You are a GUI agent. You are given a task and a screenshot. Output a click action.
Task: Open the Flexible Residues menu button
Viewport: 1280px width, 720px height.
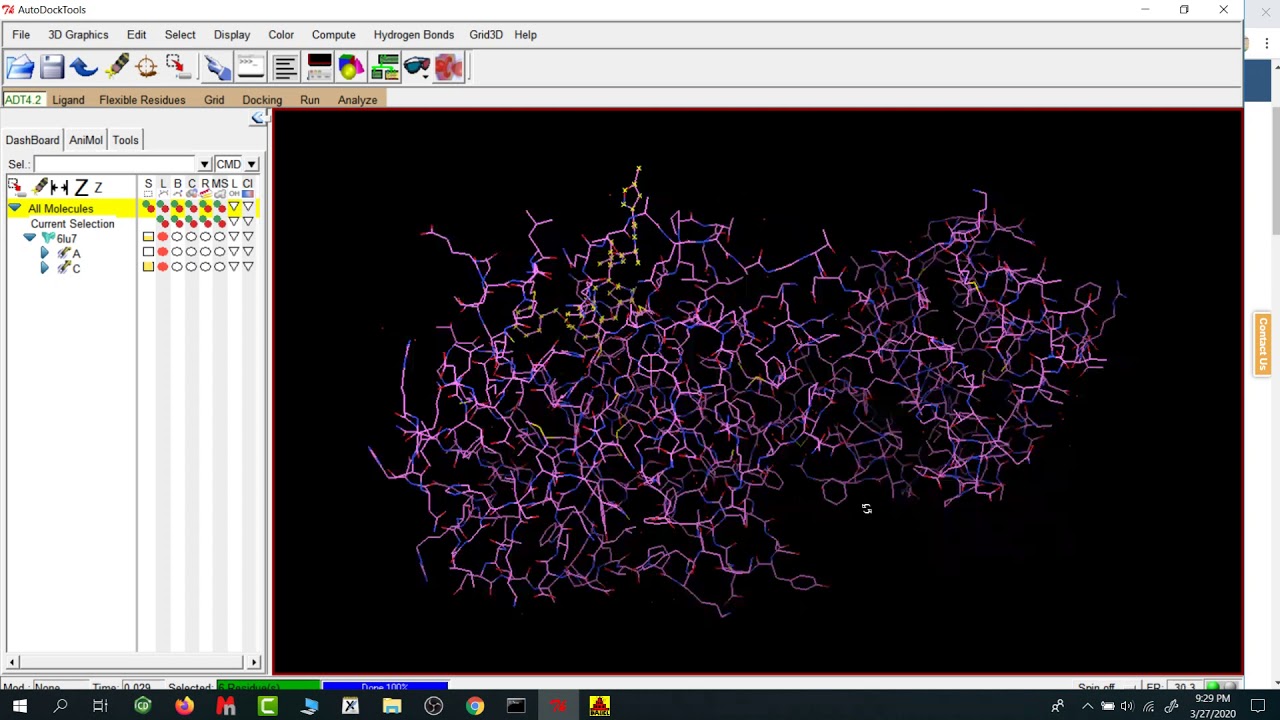[x=142, y=100]
